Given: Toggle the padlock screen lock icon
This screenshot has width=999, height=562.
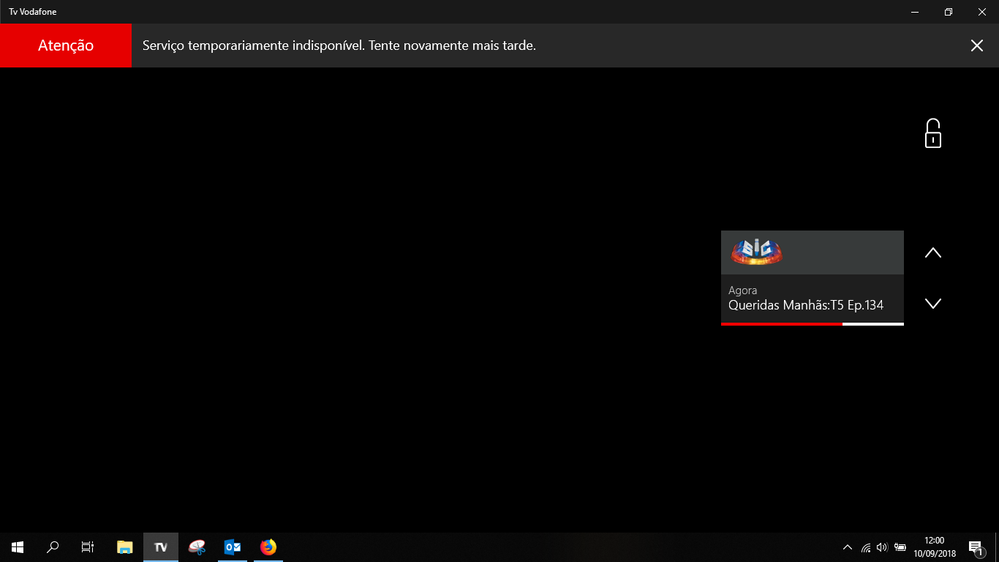Looking at the screenshot, I should tap(932, 134).
